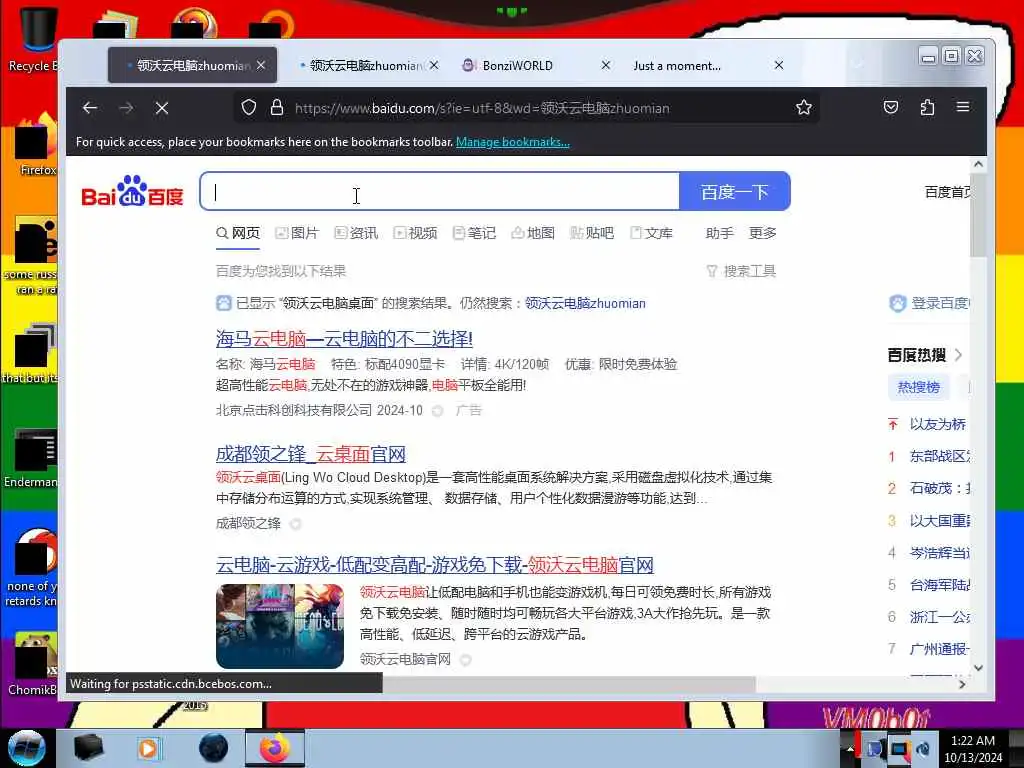The image size is (1024, 768).
Task: Focus the Baidu search input box
Action: 440,191
